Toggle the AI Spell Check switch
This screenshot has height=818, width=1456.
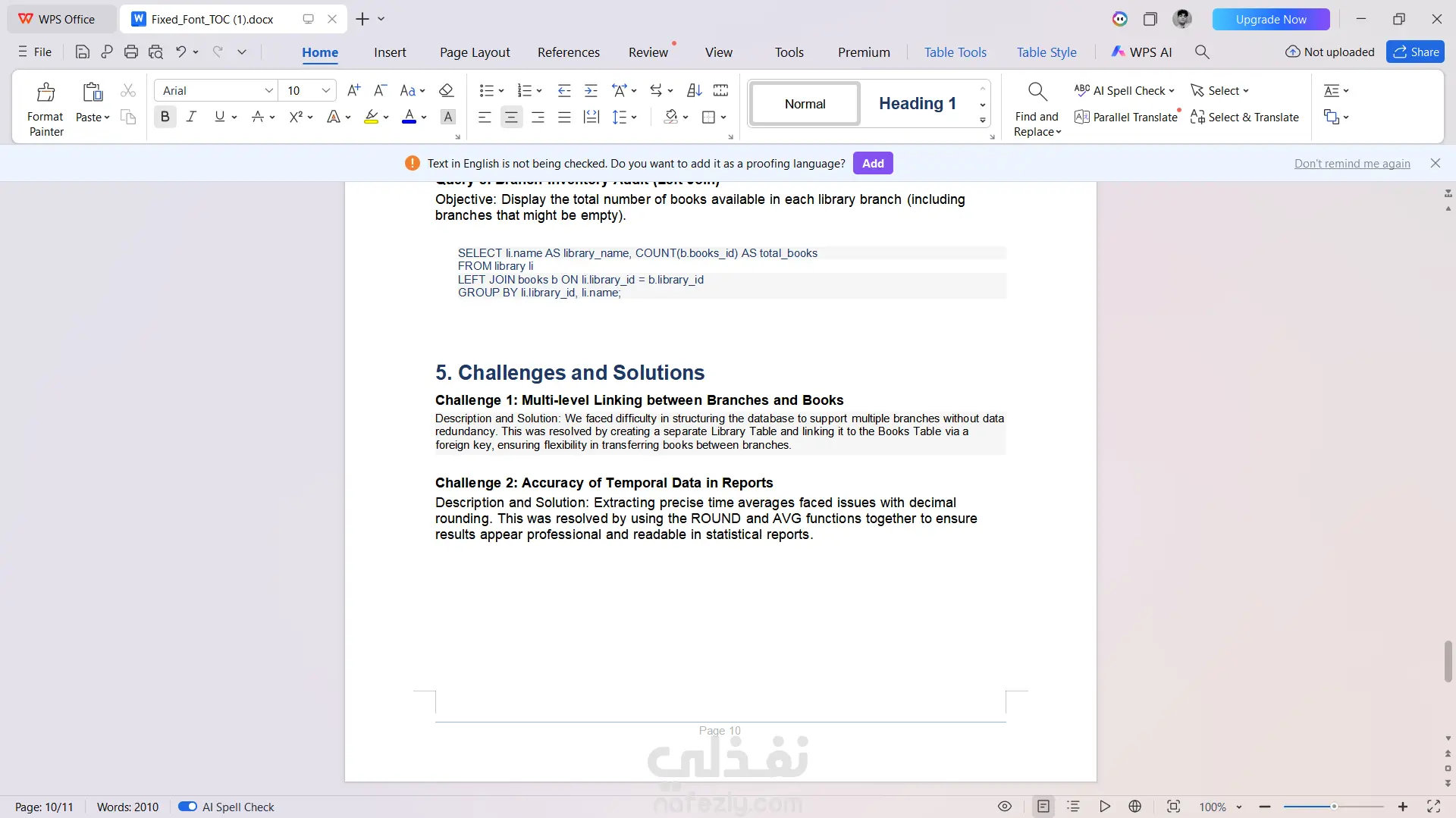click(x=187, y=807)
